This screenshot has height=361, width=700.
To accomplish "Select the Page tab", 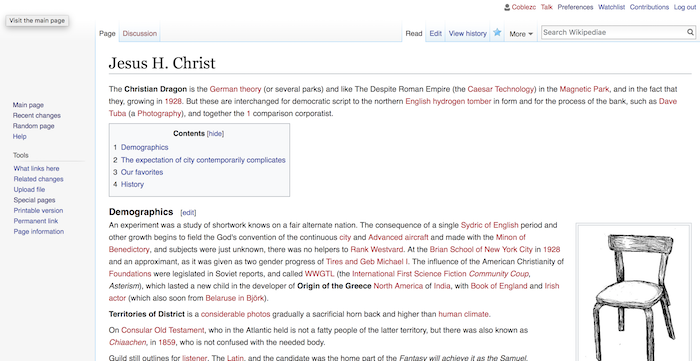I will click(x=107, y=33).
